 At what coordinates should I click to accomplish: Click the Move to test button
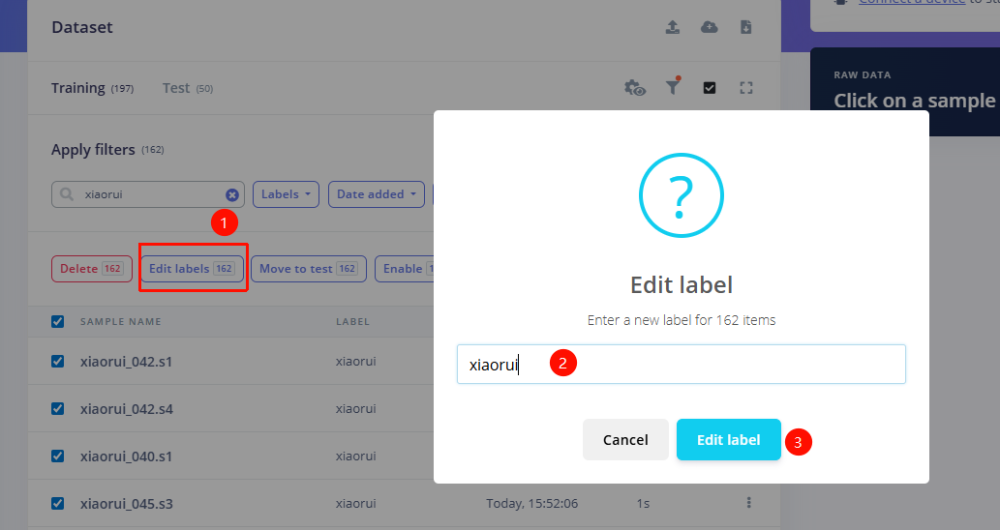coord(308,269)
